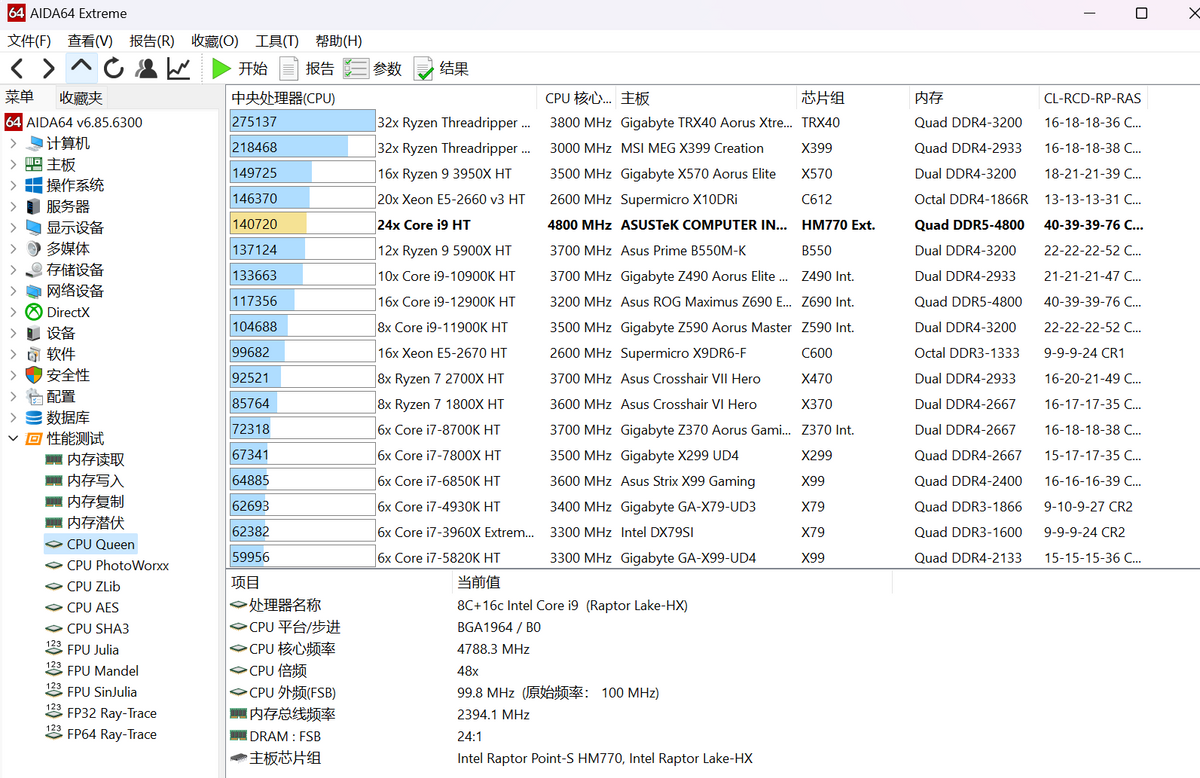Click the forward navigation arrow
This screenshot has height=778, width=1200.
point(48,69)
